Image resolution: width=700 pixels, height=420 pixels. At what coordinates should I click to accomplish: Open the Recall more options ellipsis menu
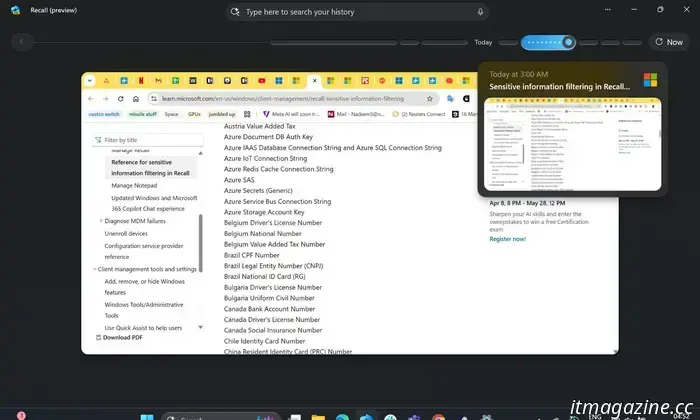608,9
